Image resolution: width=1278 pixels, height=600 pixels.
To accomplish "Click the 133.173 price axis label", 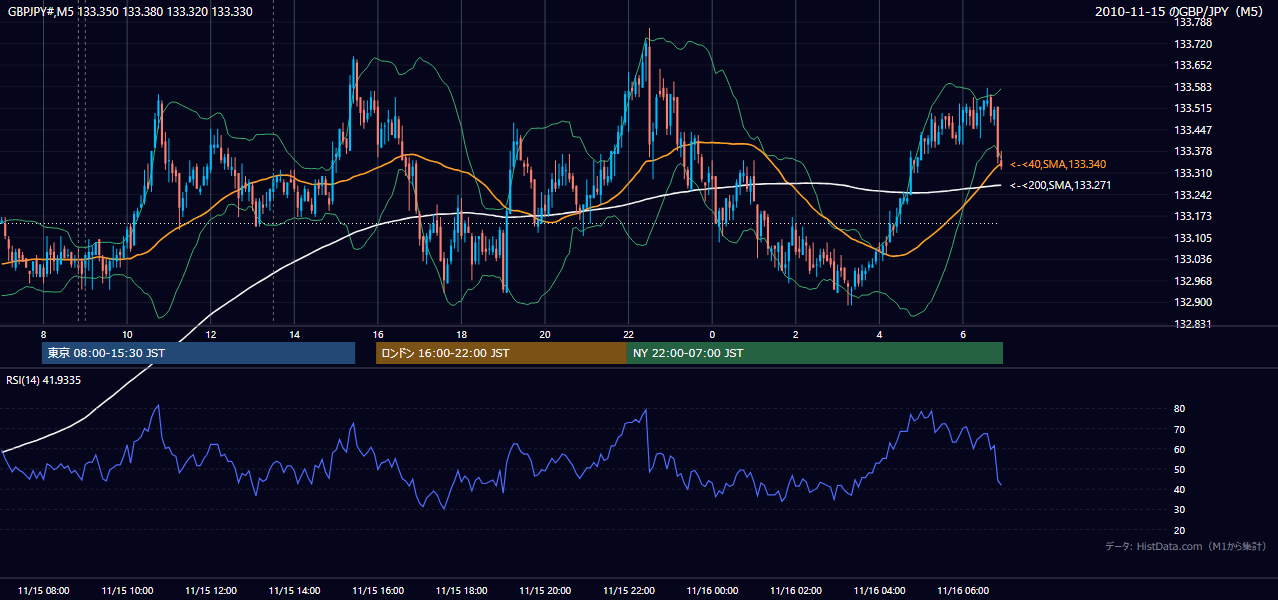I will pos(1193,216).
